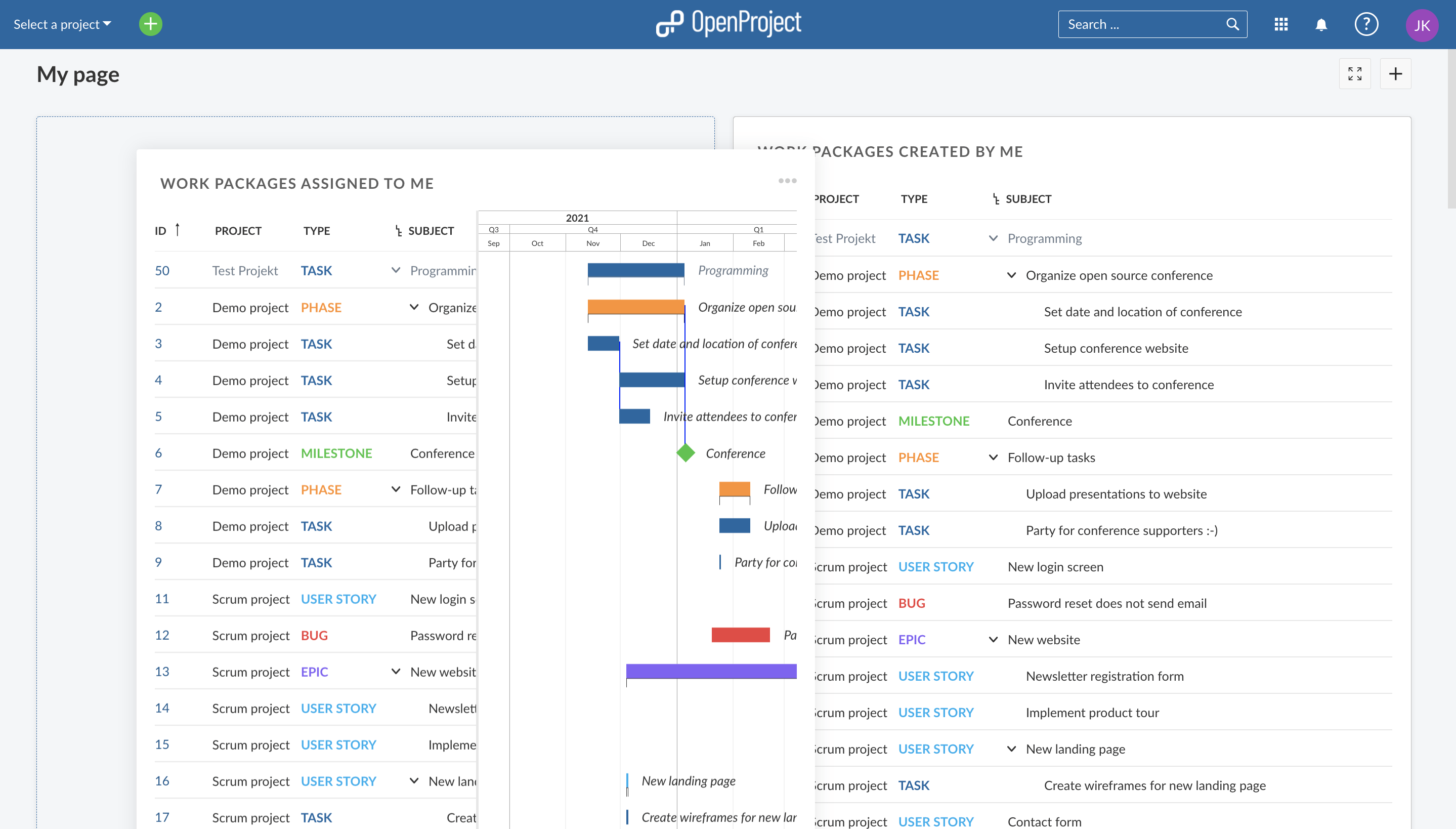Collapse Follow-up tasks chevron in created-by-me table
The height and width of the screenshot is (829, 1456).
(994, 457)
